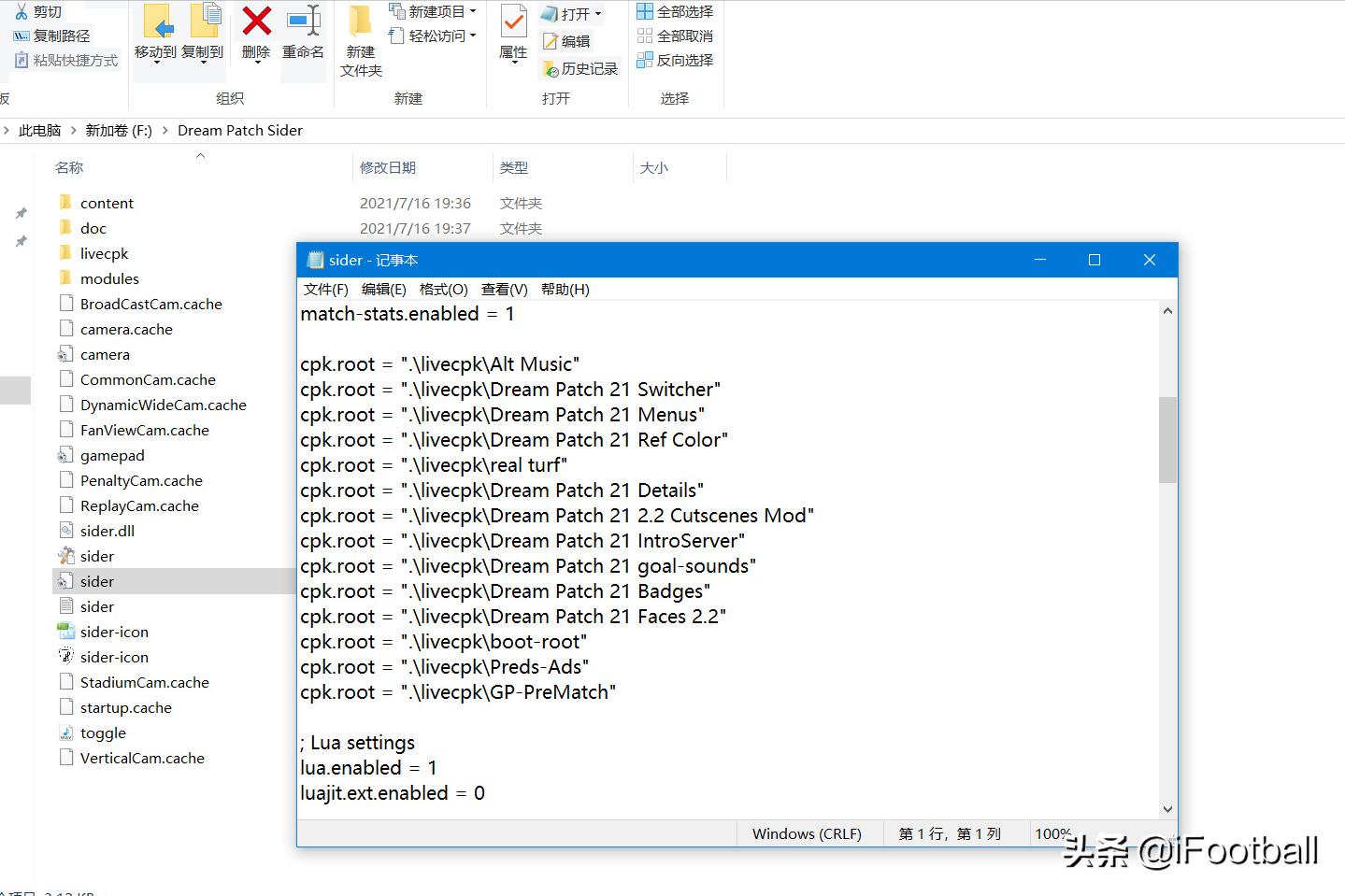Screen dimensions: 1345x896
Task: Click Dream Patch Sider in the address bar
Action: coord(240,131)
